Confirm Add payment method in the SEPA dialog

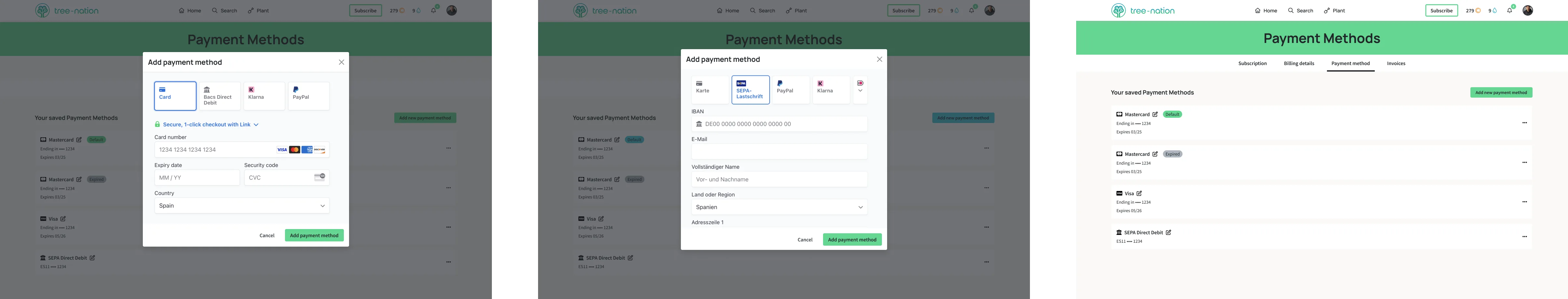852,240
